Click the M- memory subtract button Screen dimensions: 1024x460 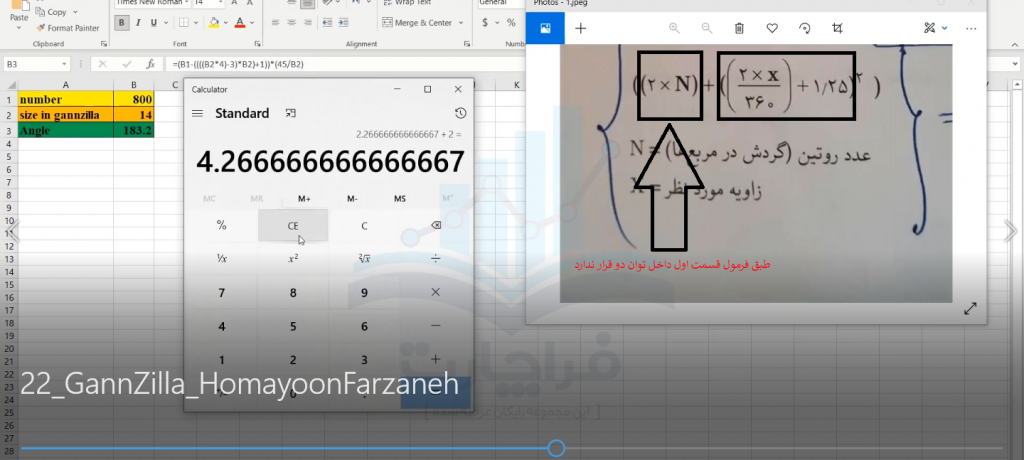pyautogui.click(x=352, y=199)
